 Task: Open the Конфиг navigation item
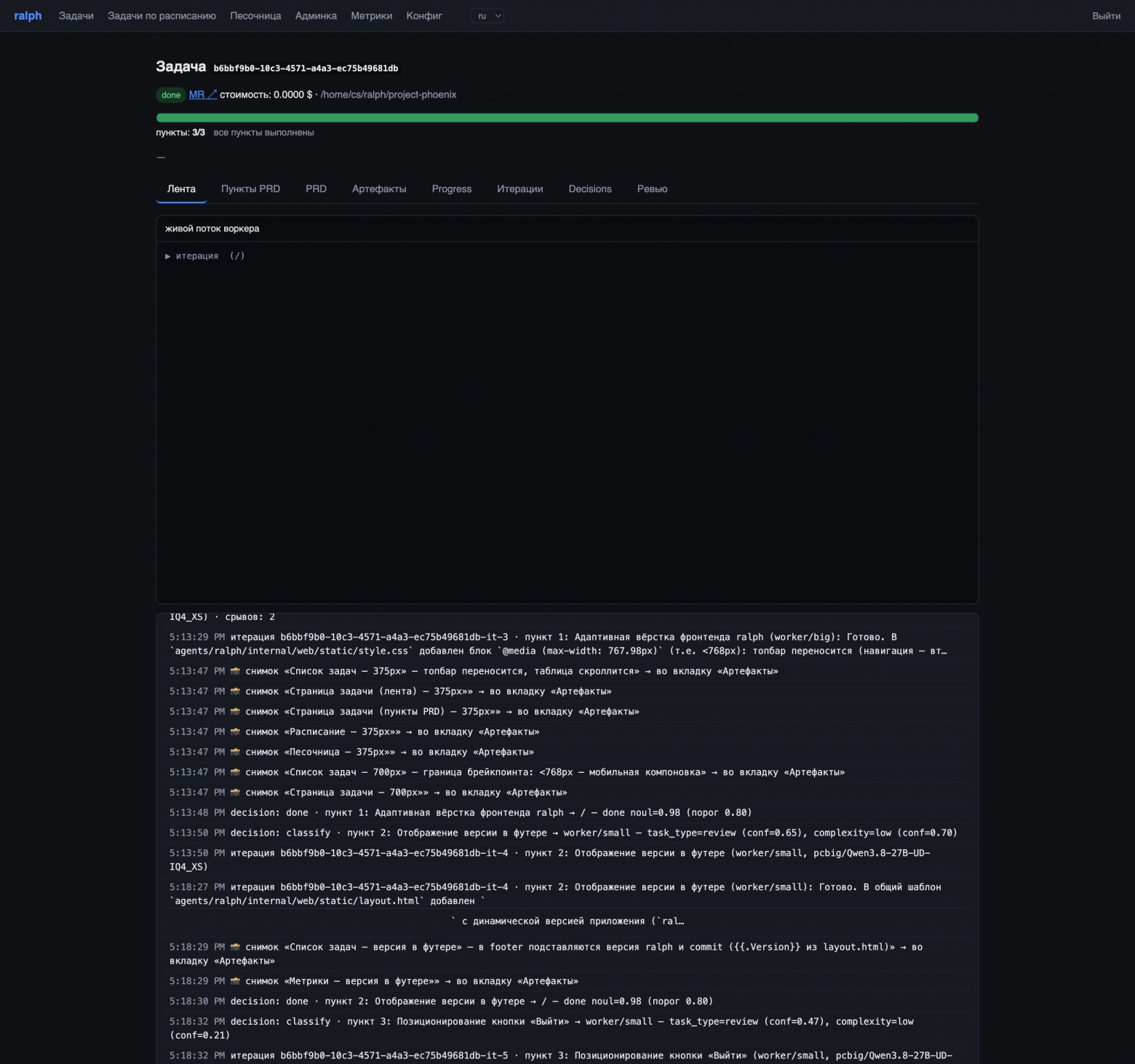tap(424, 16)
